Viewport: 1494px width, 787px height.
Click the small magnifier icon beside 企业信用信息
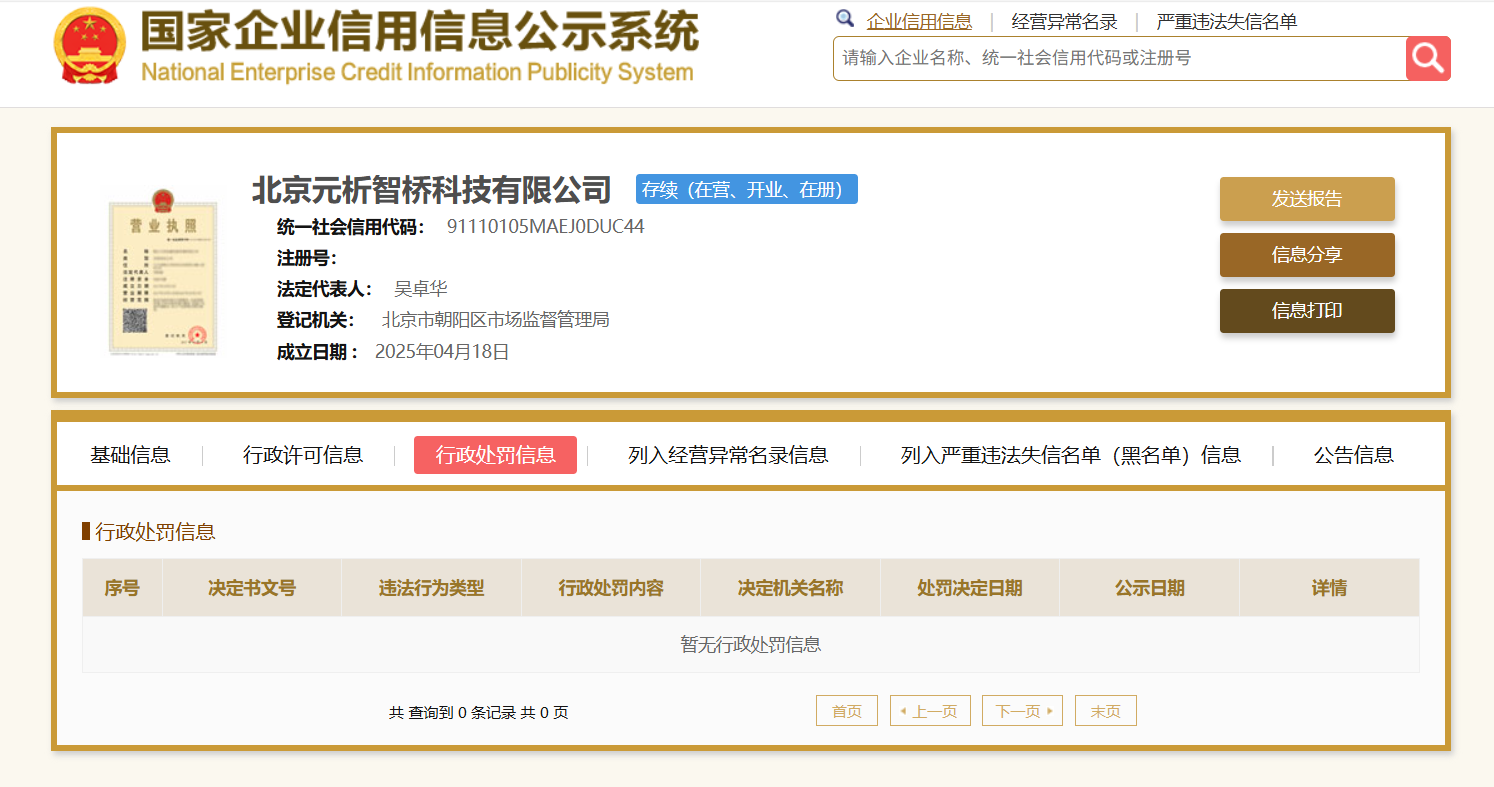point(845,19)
